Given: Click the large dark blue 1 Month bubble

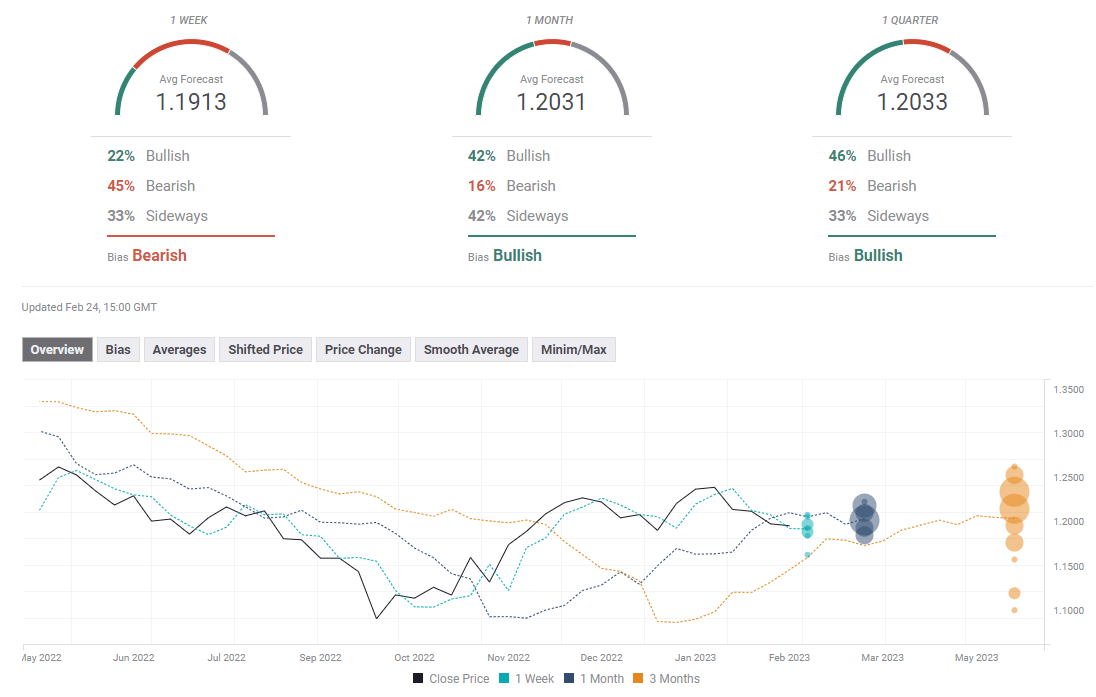Looking at the screenshot, I should click(x=864, y=520).
